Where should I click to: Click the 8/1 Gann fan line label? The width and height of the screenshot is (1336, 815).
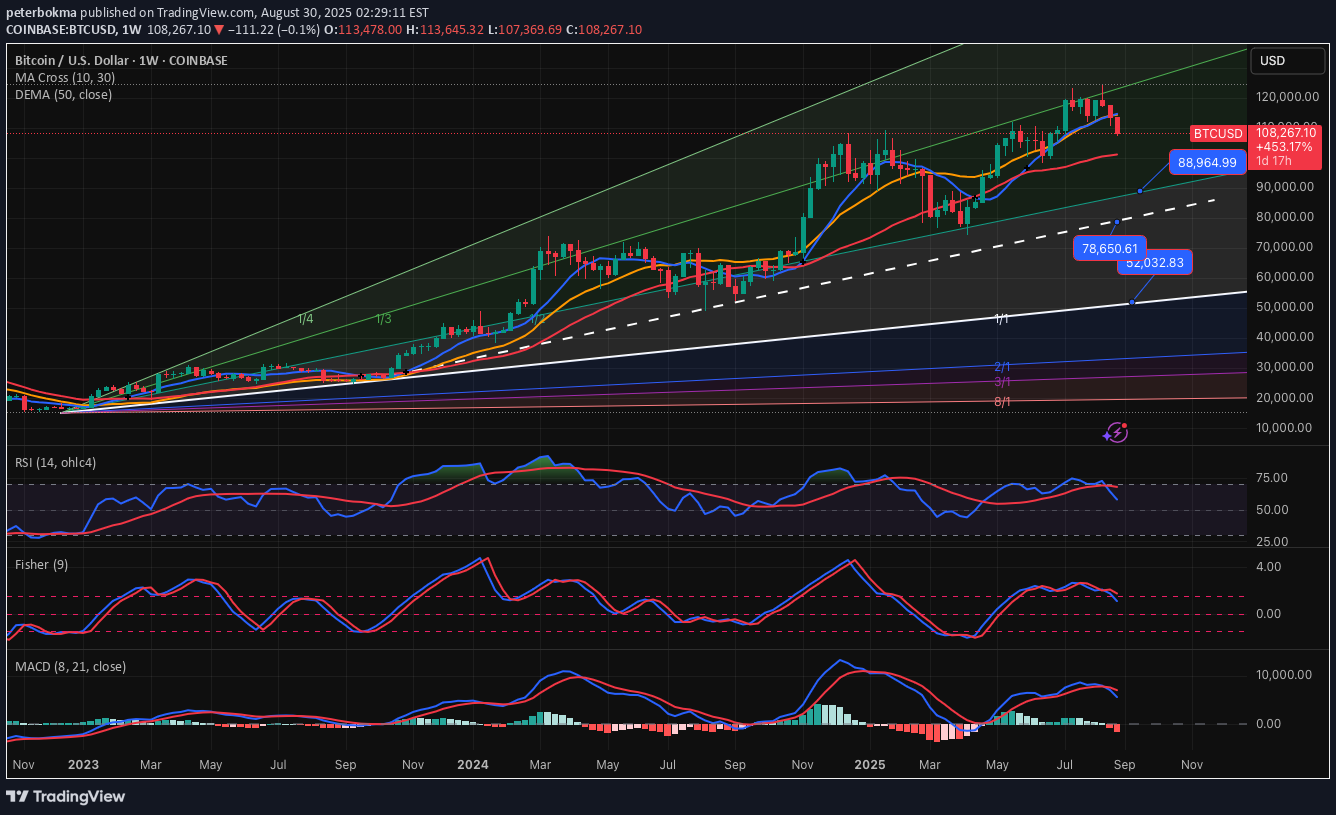pyautogui.click(x=1001, y=401)
